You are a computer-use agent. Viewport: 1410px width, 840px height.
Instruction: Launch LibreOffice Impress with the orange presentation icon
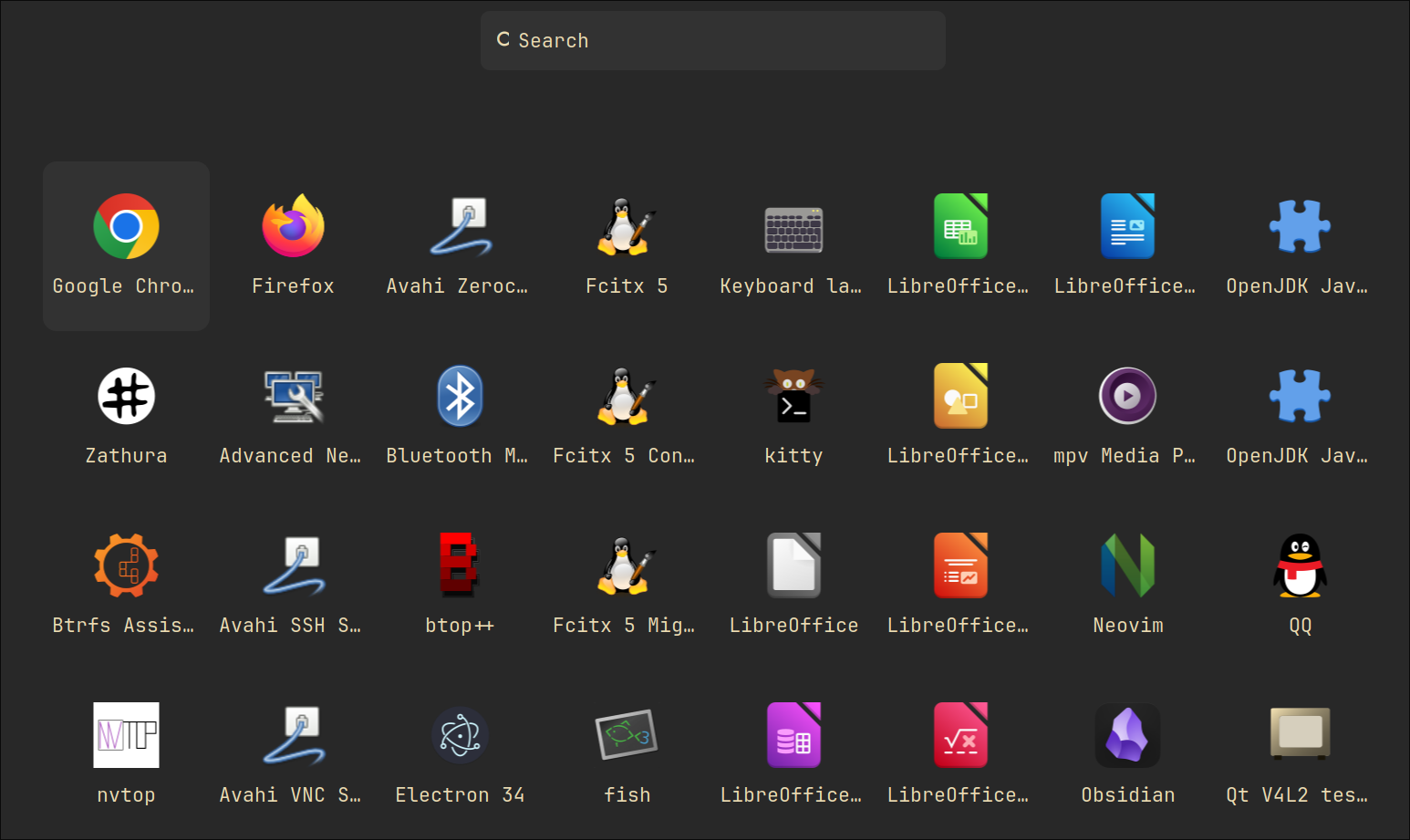click(x=960, y=586)
